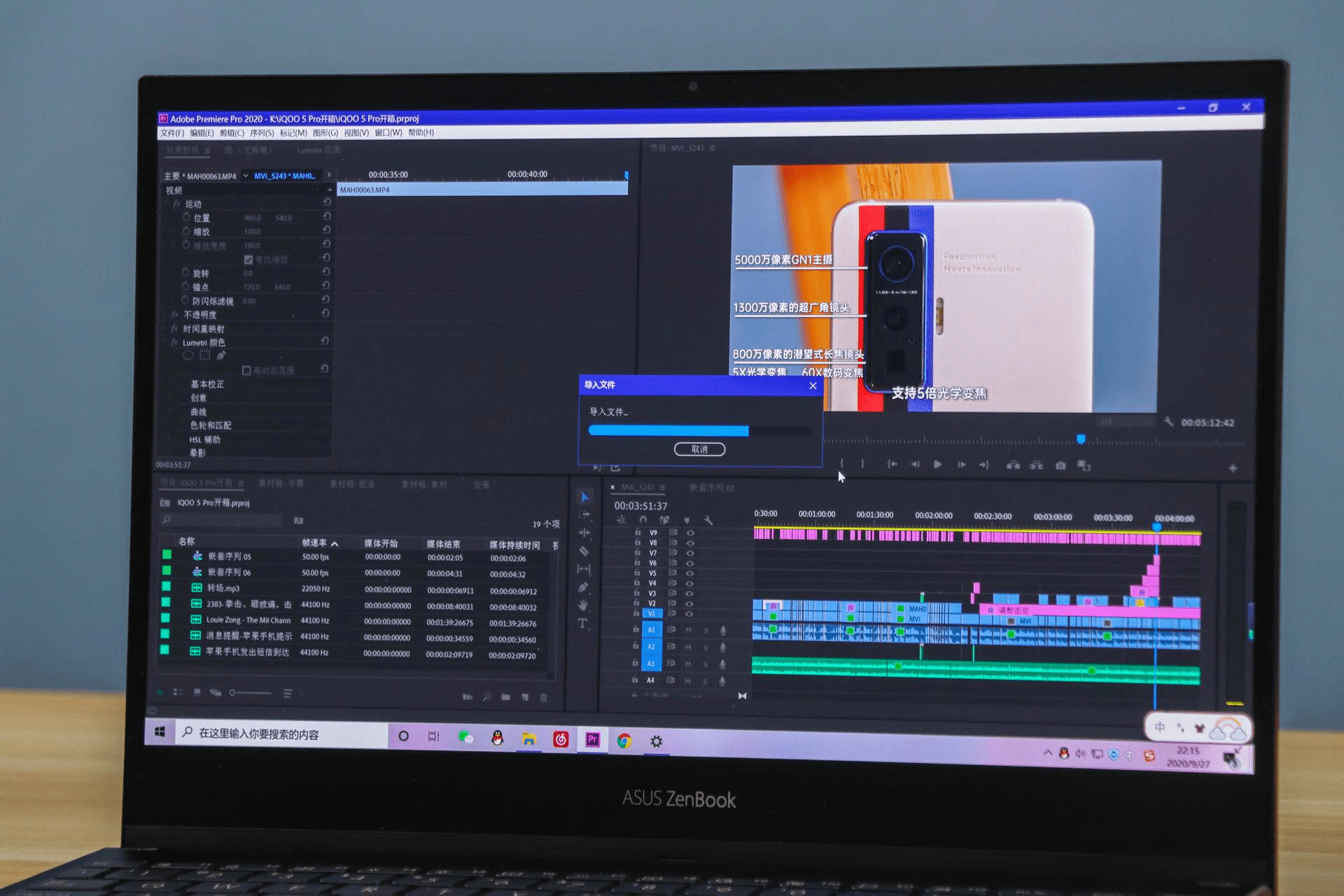Image resolution: width=1344 pixels, height=896 pixels.
Task: Toggle timeline snap magnet icon
Action: pyautogui.click(x=643, y=519)
